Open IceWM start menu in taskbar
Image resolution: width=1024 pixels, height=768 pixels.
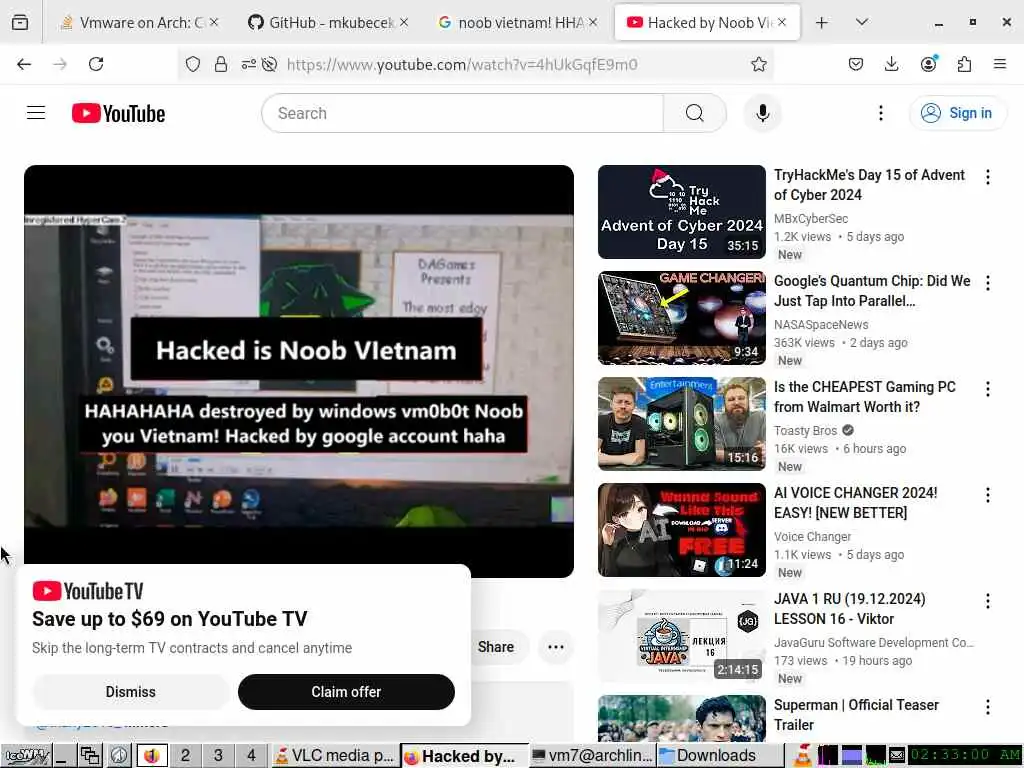click(26, 756)
